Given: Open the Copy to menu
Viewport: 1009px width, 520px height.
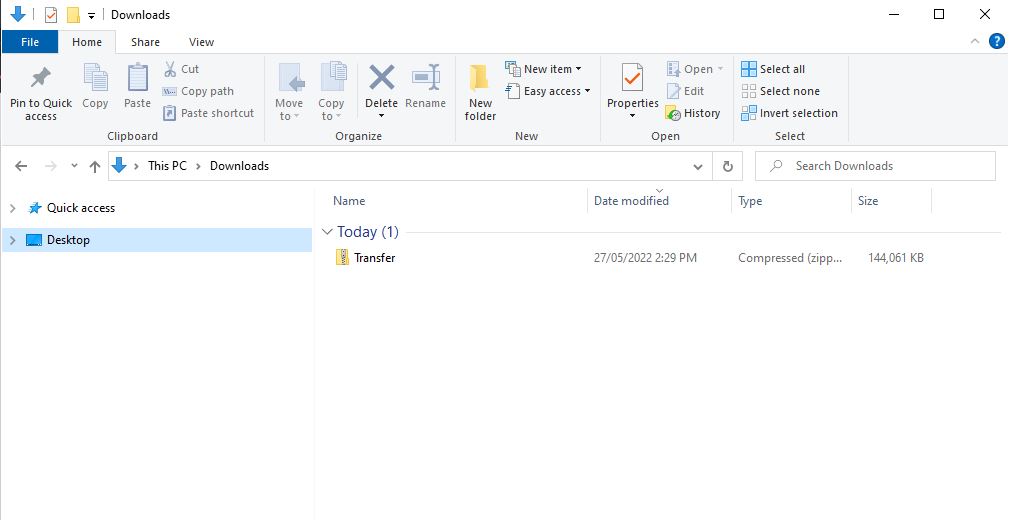Looking at the screenshot, I should coord(331,93).
